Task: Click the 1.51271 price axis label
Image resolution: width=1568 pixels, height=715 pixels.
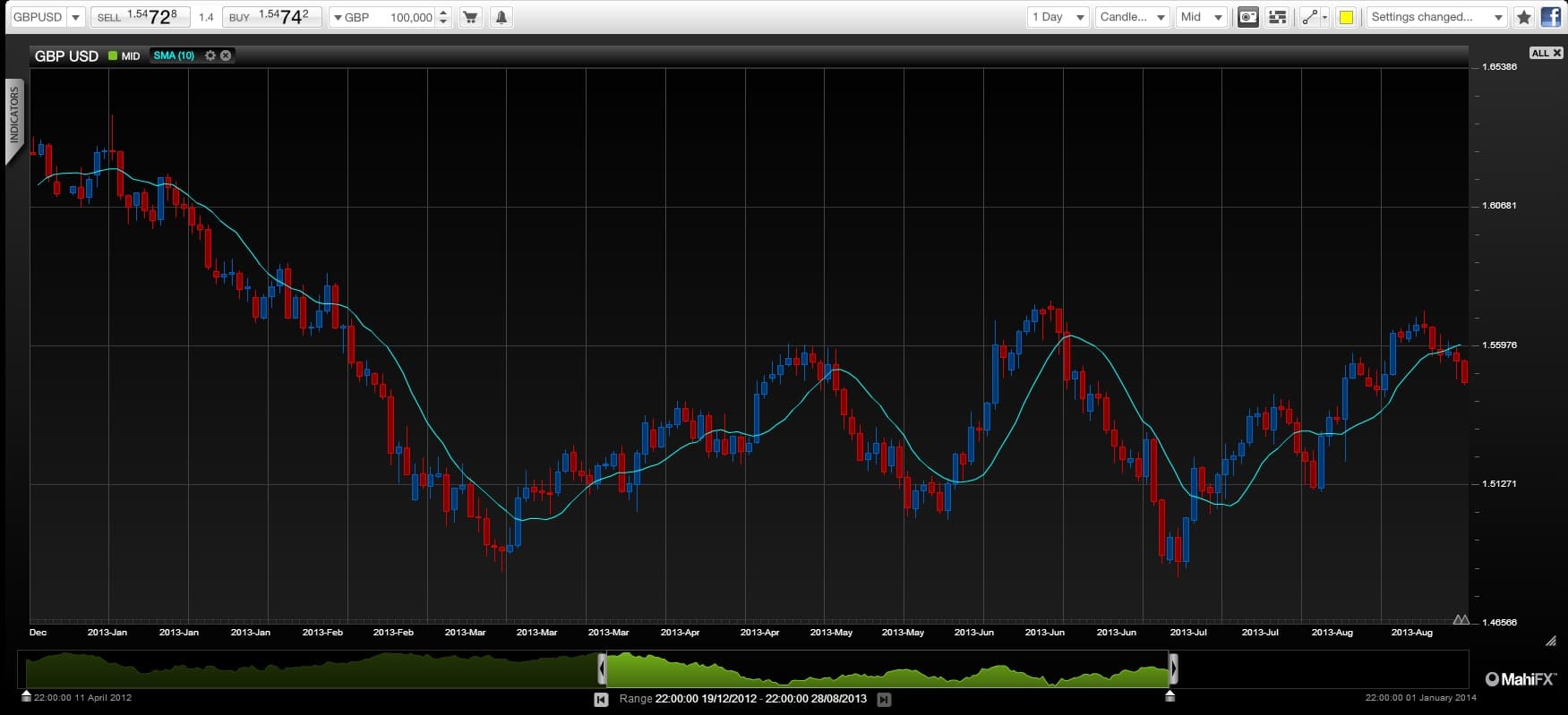Action: (x=1499, y=484)
